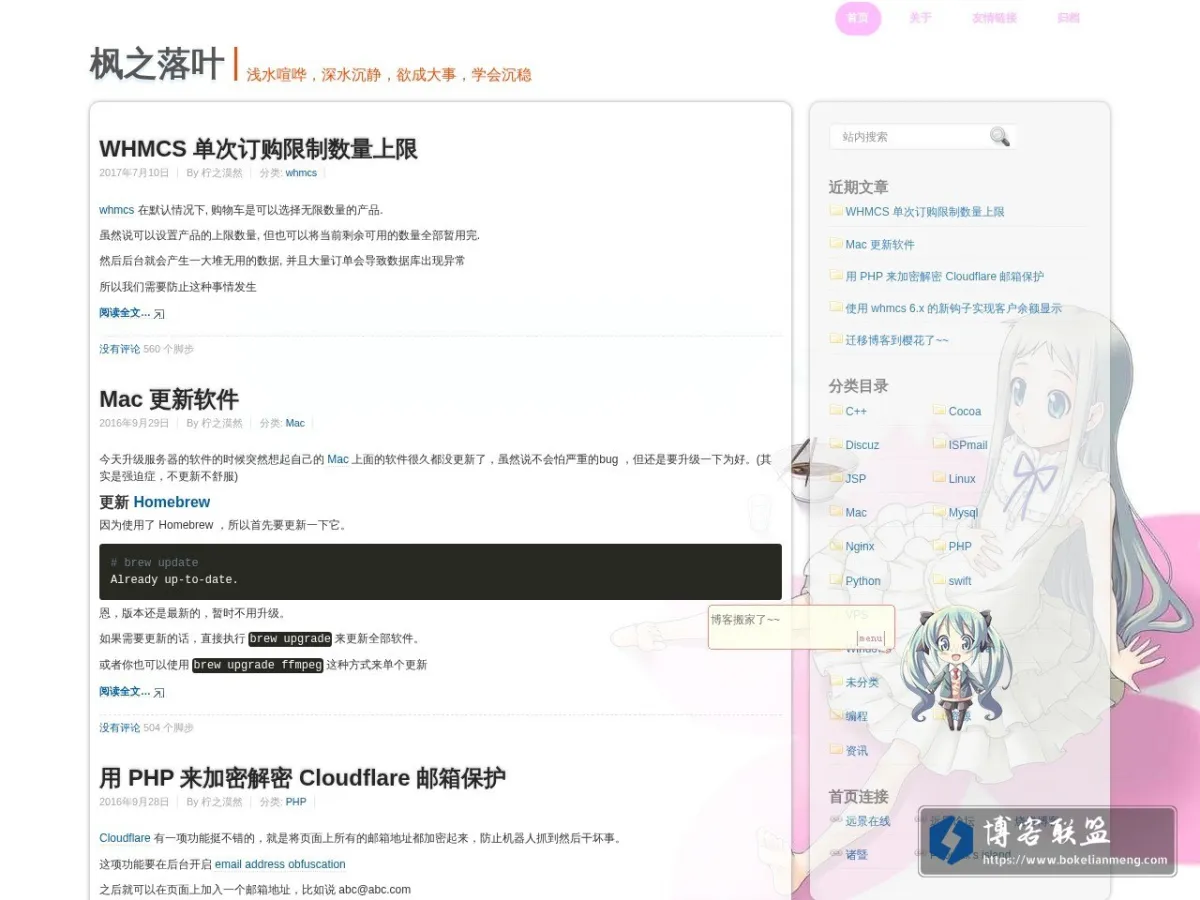Click folder icon beside C++ category
Image resolution: width=1200 pixels, height=900 pixels.
pos(836,410)
